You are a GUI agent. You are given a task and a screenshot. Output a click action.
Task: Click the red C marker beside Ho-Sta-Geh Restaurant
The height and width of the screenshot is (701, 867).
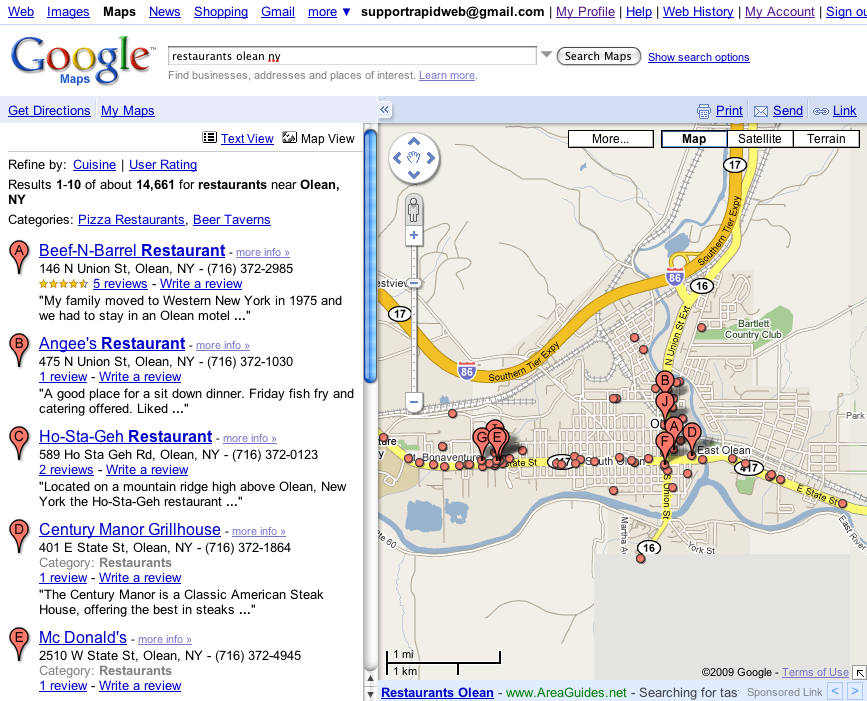click(x=19, y=442)
